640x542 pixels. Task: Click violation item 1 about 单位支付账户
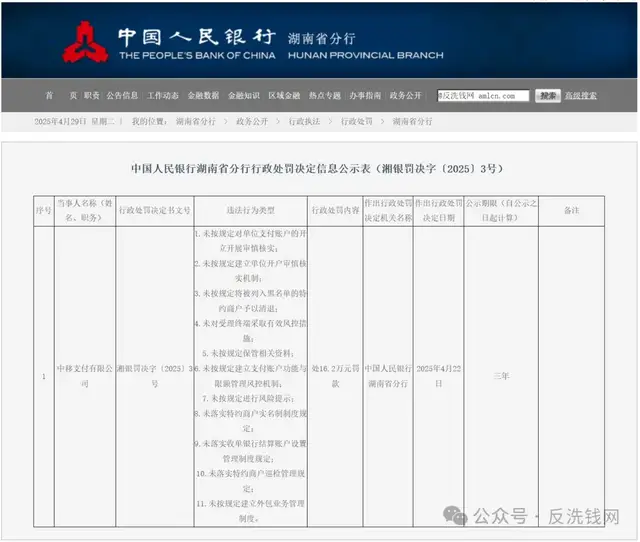click(251, 241)
